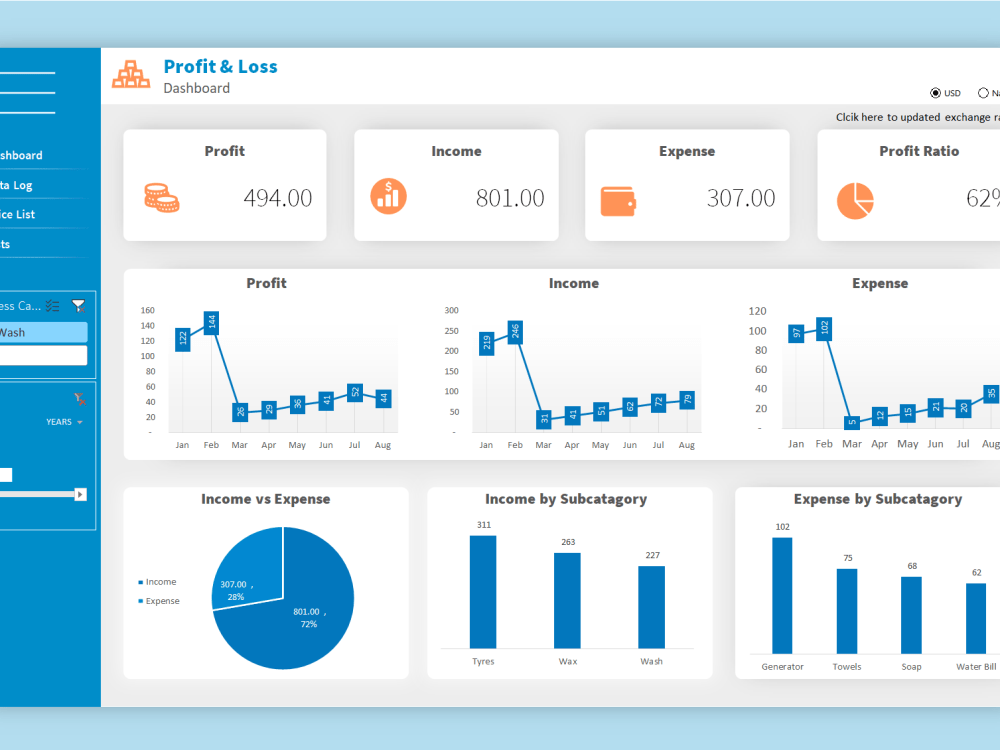This screenshot has height=750, width=1000.
Task: Click the white timeline period block
Action: coord(6,474)
